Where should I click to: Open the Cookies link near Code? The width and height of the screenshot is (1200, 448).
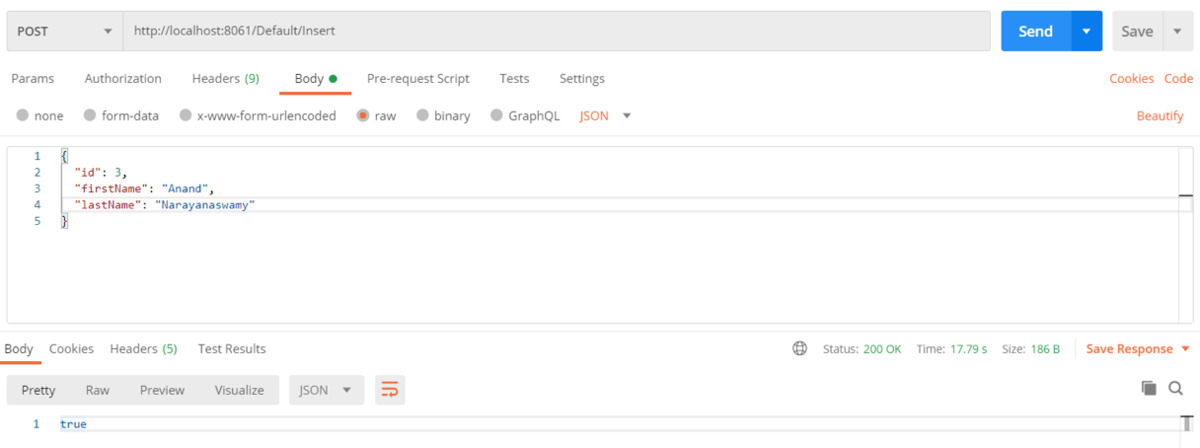click(x=1131, y=78)
